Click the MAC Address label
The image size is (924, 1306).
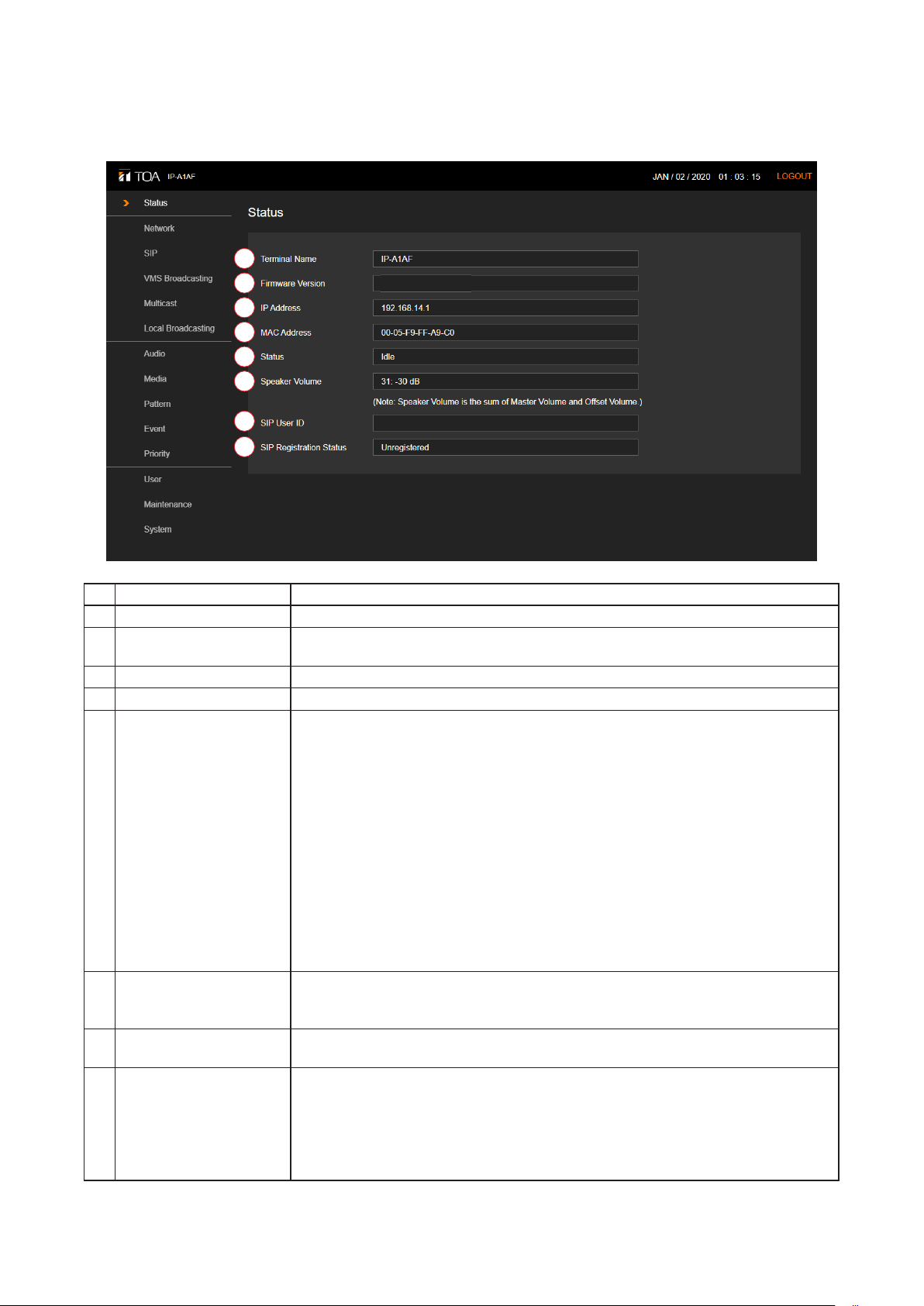(x=285, y=333)
